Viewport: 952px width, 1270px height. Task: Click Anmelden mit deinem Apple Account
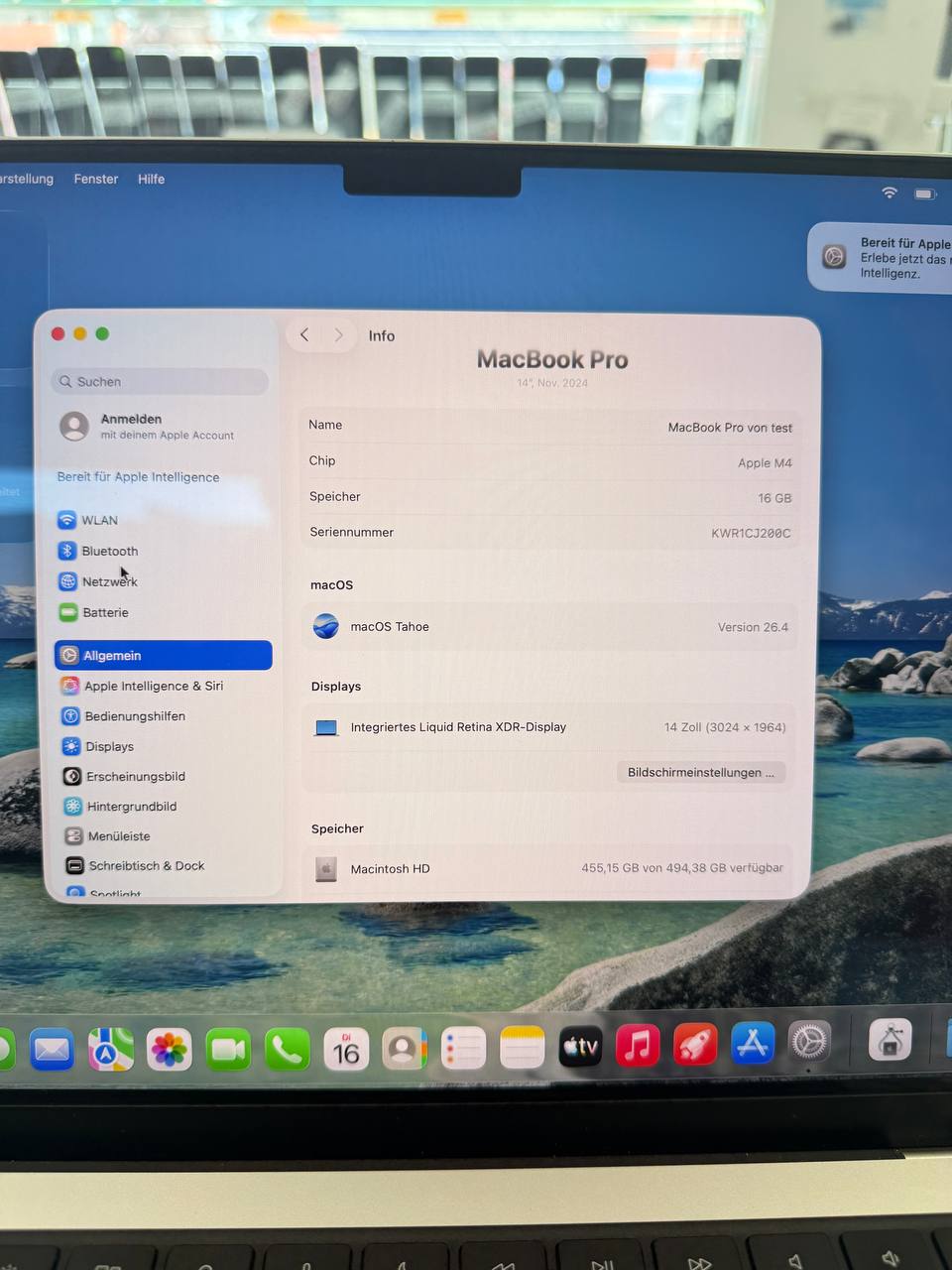pos(148,427)
